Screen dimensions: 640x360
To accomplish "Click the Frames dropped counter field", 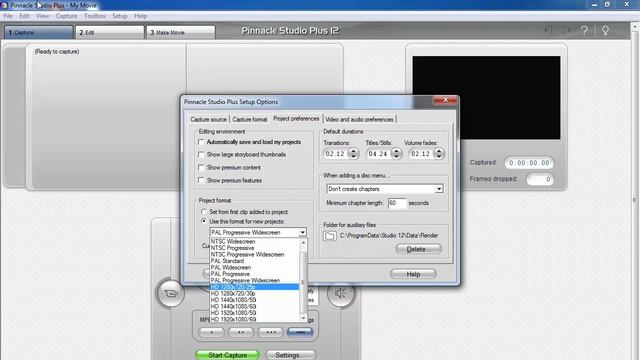I will coord(540,179).
